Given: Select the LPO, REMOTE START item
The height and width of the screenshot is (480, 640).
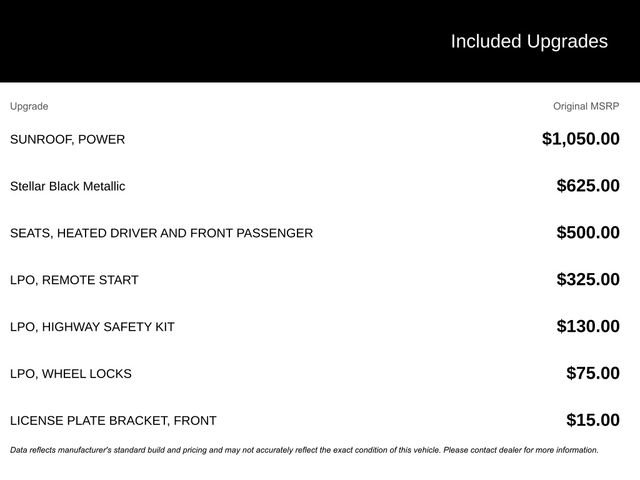Looking at the screenshot, I should click(x=74, y=280).
